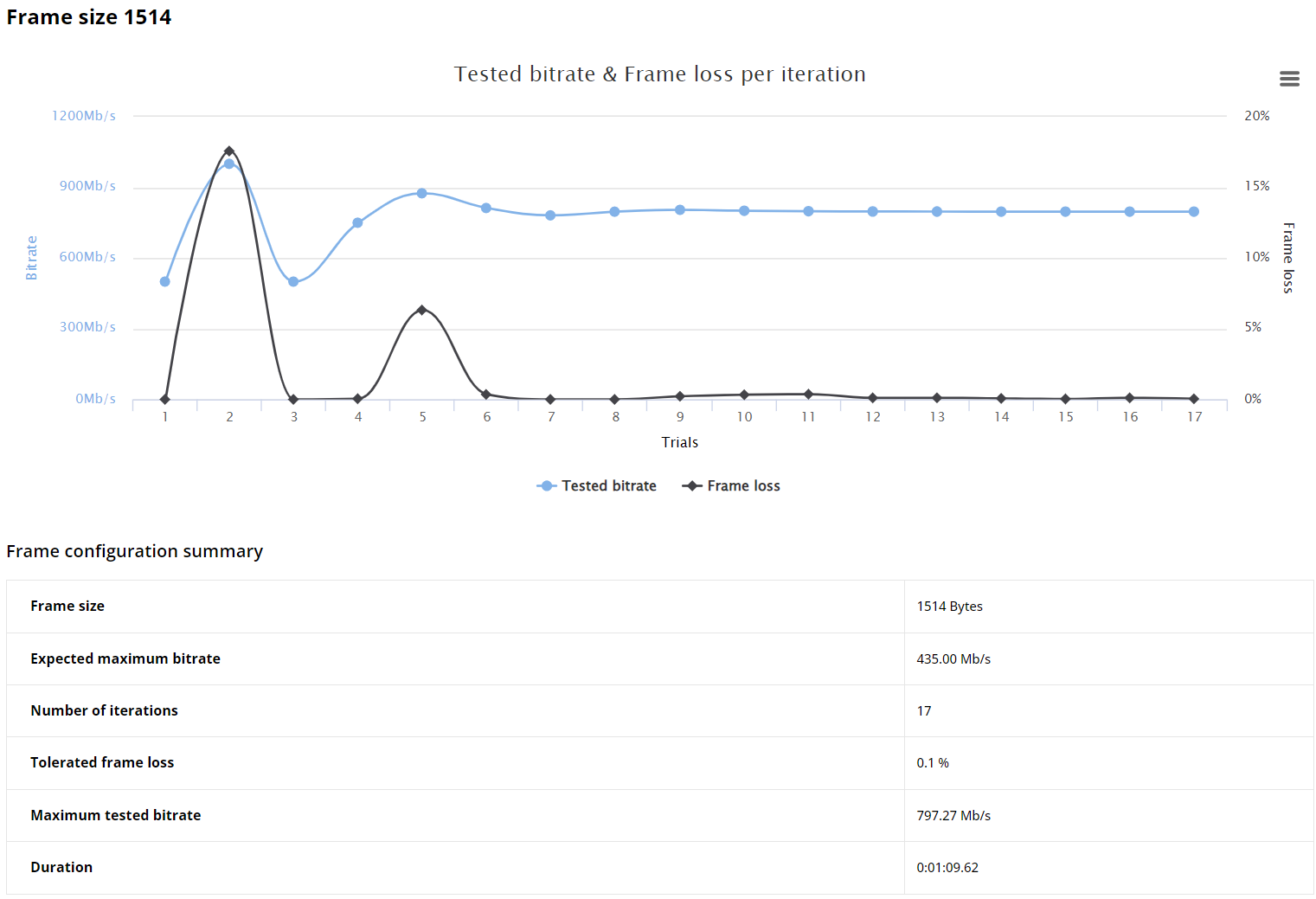
Task: Open the chart context hamburger menu
Action: pyautogui.click(x=1288, y=79)
